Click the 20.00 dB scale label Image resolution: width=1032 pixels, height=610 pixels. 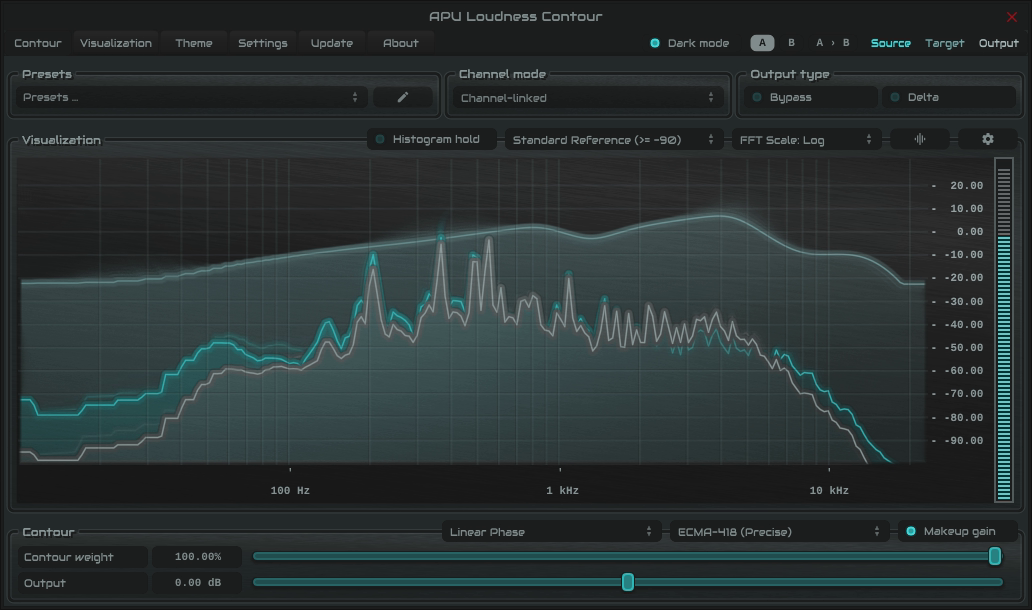coord(966,186)
